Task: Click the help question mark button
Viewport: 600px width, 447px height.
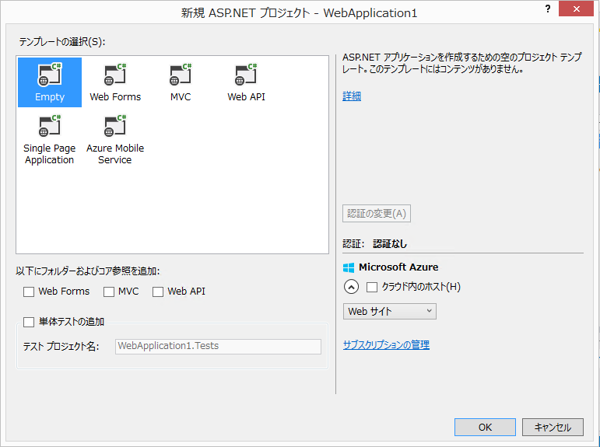Action: 547,10
